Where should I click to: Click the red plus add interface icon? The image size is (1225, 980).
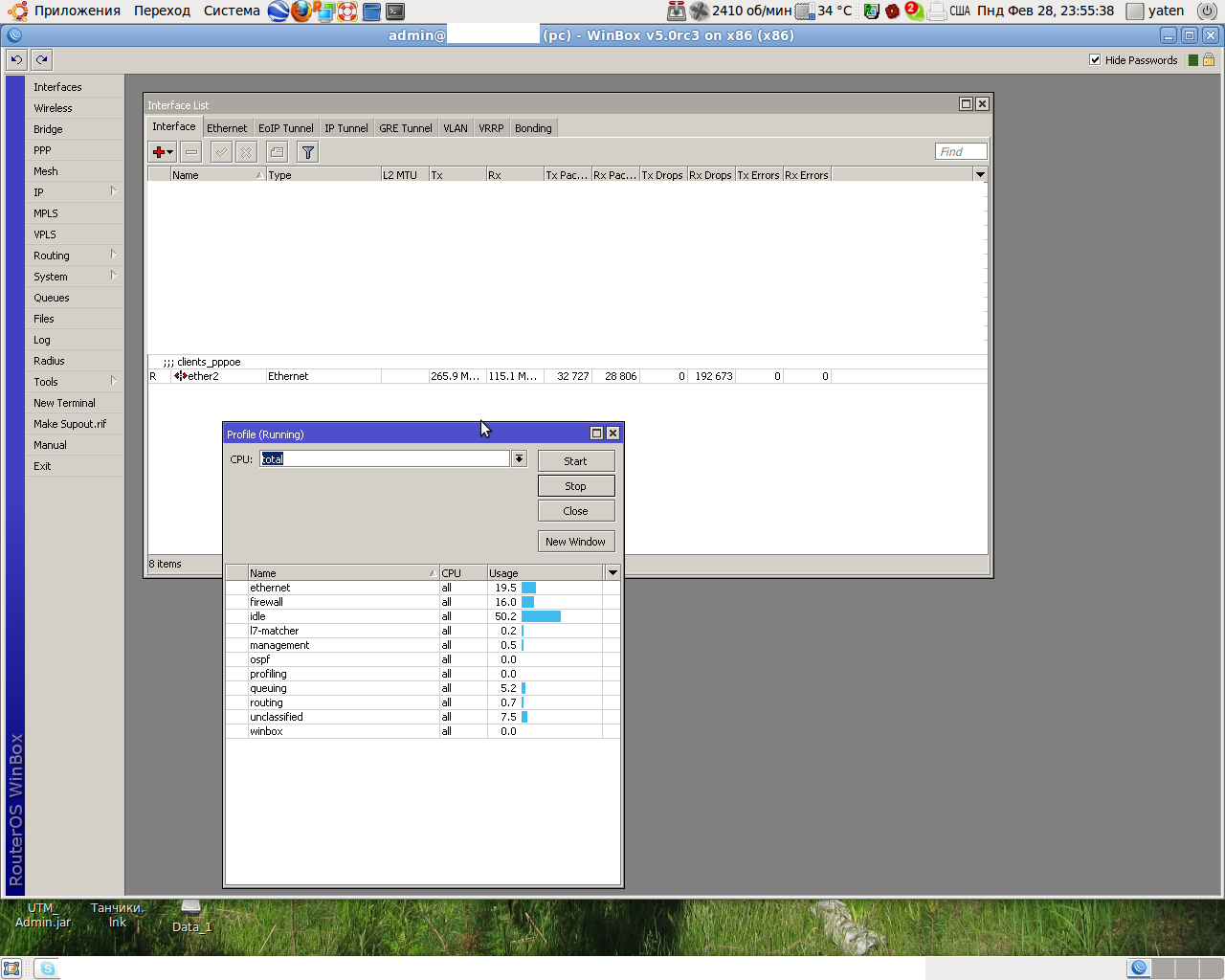pyautogui.click(x=163, y=152)
